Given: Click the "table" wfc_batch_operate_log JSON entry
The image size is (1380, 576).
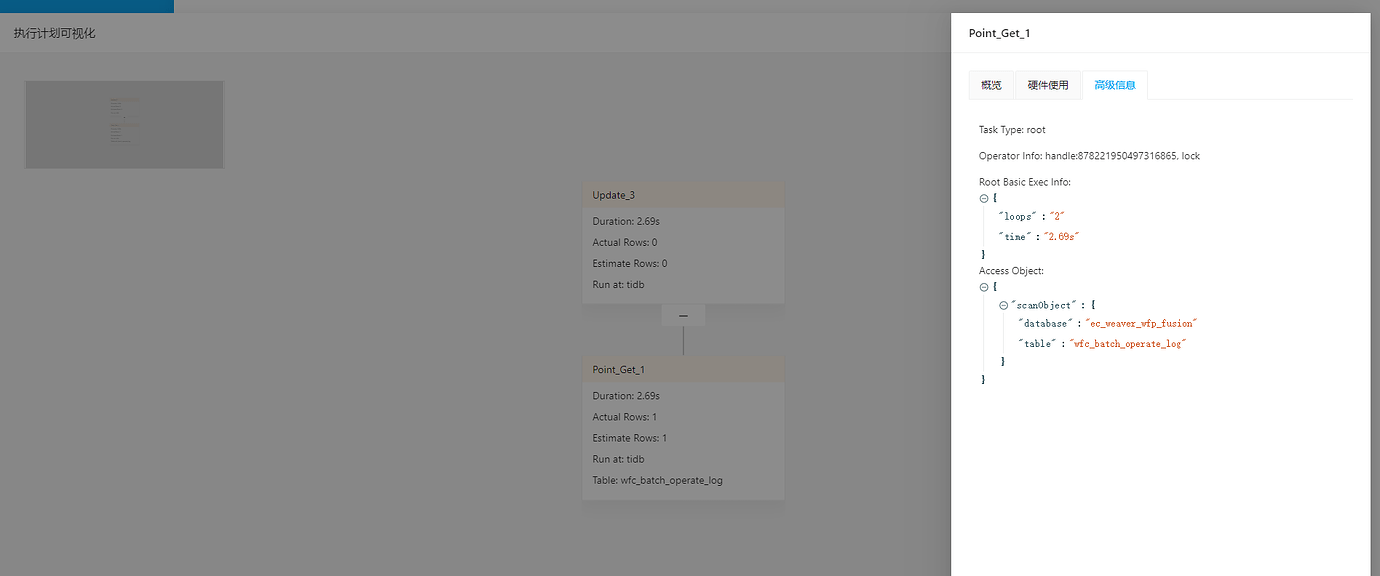Looking at the screenshot, I should (1101, 343).
